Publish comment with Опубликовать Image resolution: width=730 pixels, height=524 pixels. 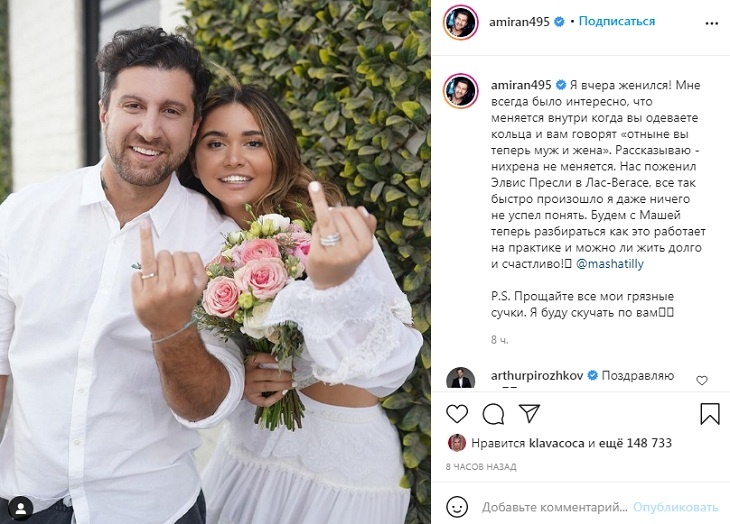click(675, 507)
